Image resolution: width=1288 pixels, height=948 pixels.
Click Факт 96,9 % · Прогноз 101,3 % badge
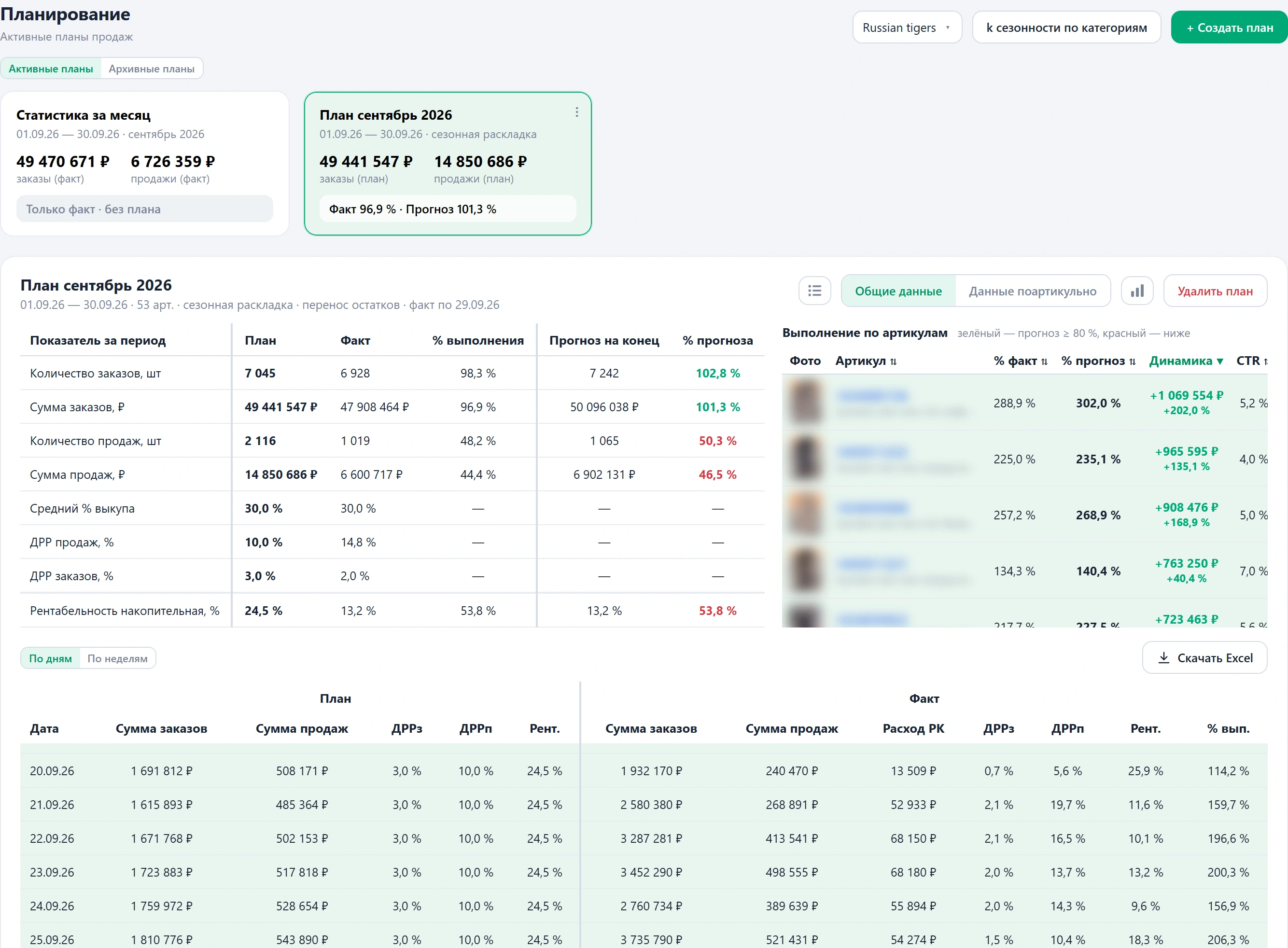(x=448, y=209)
